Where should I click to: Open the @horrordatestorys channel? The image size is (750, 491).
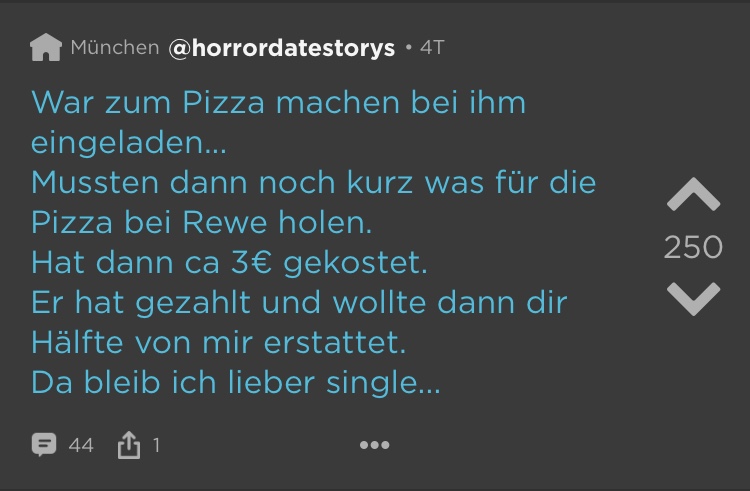(x=282, y=48)
